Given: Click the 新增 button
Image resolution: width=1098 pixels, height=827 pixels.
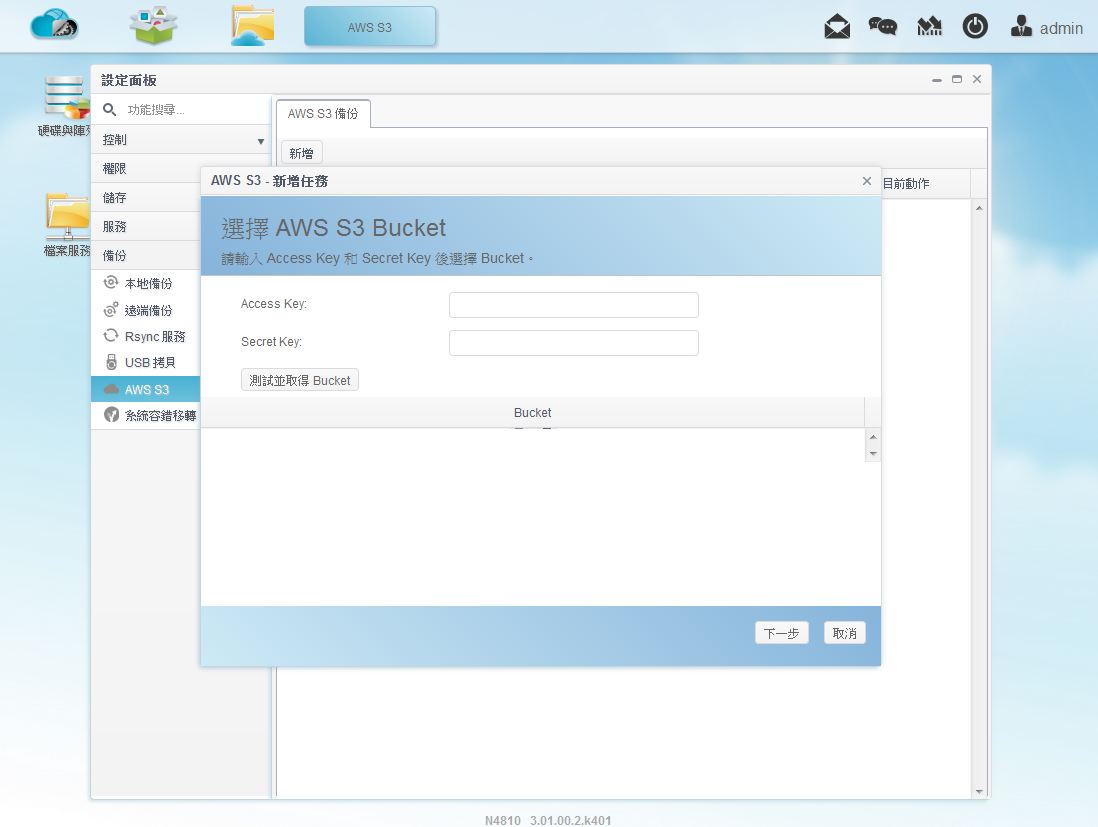Looking at the screenshot, I should [301, 153].
